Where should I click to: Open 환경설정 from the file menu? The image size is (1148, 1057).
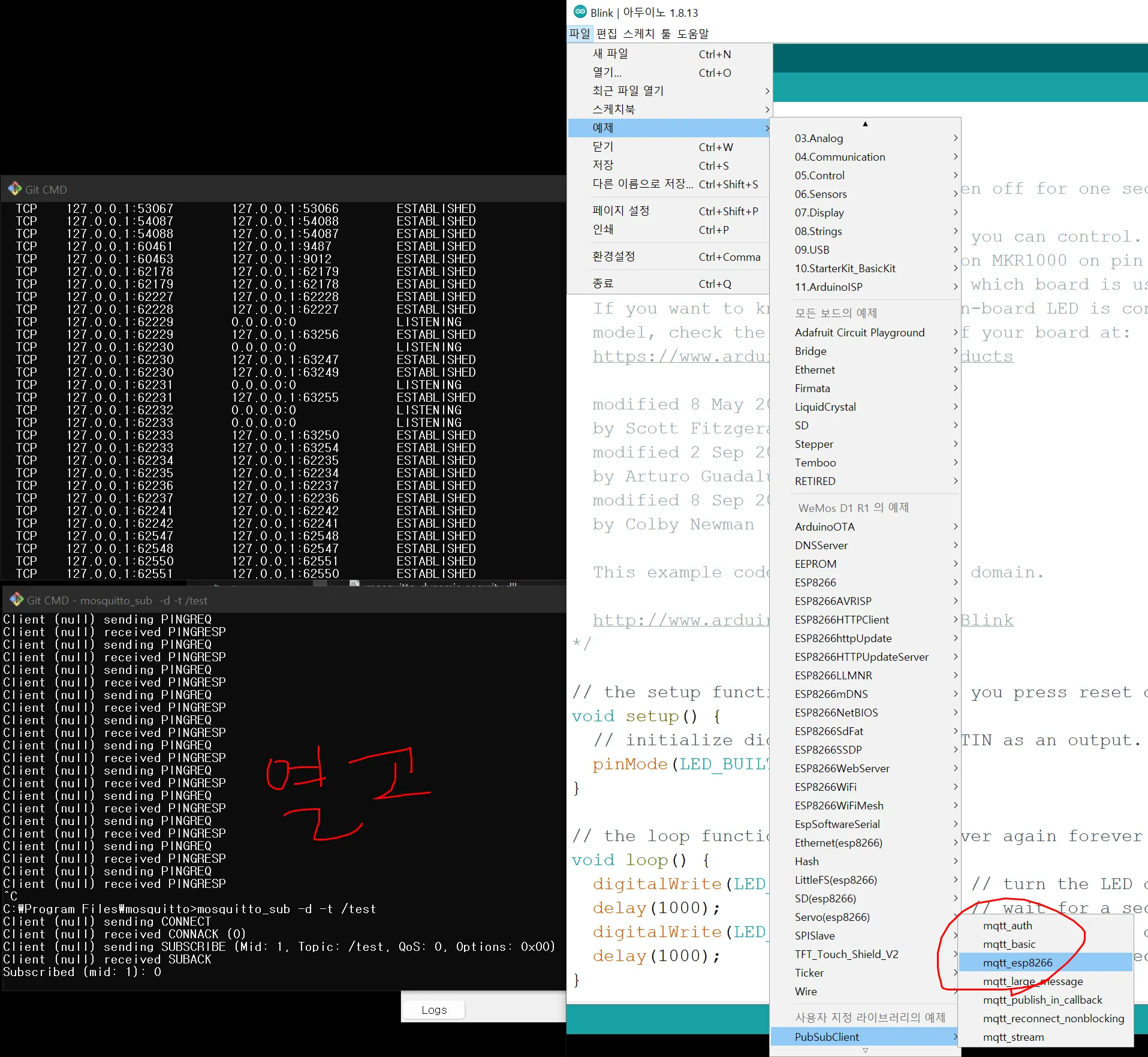click(x=668, y=257)
